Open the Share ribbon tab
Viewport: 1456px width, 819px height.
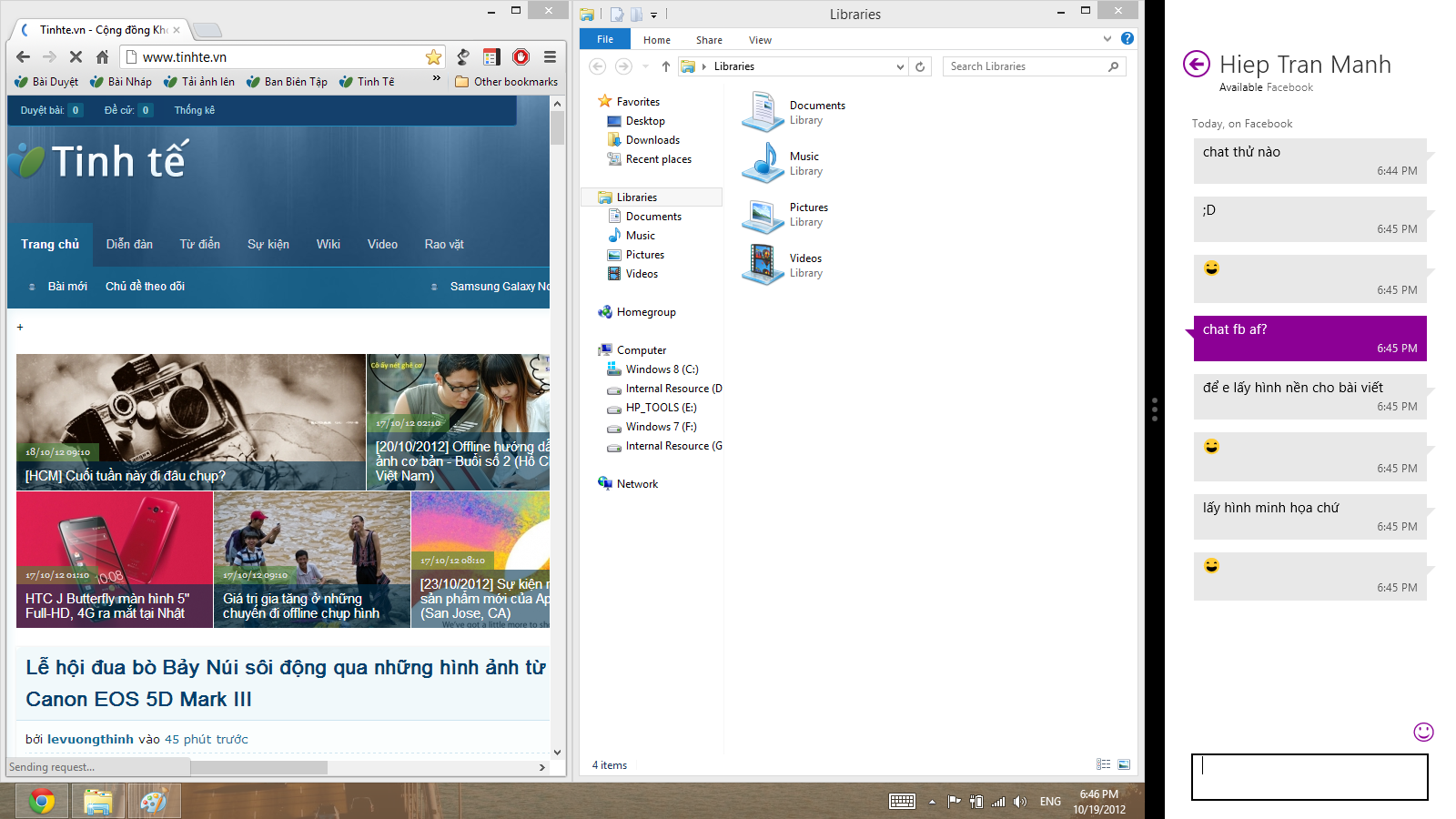(x=709, y=40)
